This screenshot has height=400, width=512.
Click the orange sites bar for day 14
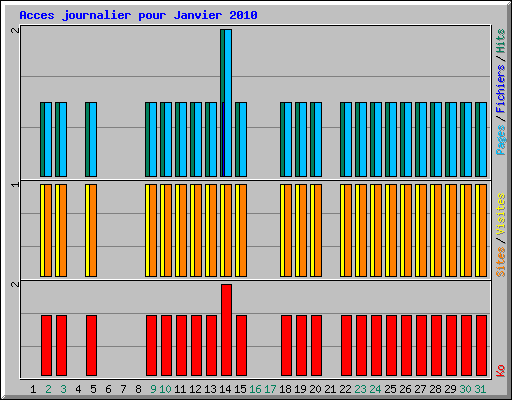(228, 230)
